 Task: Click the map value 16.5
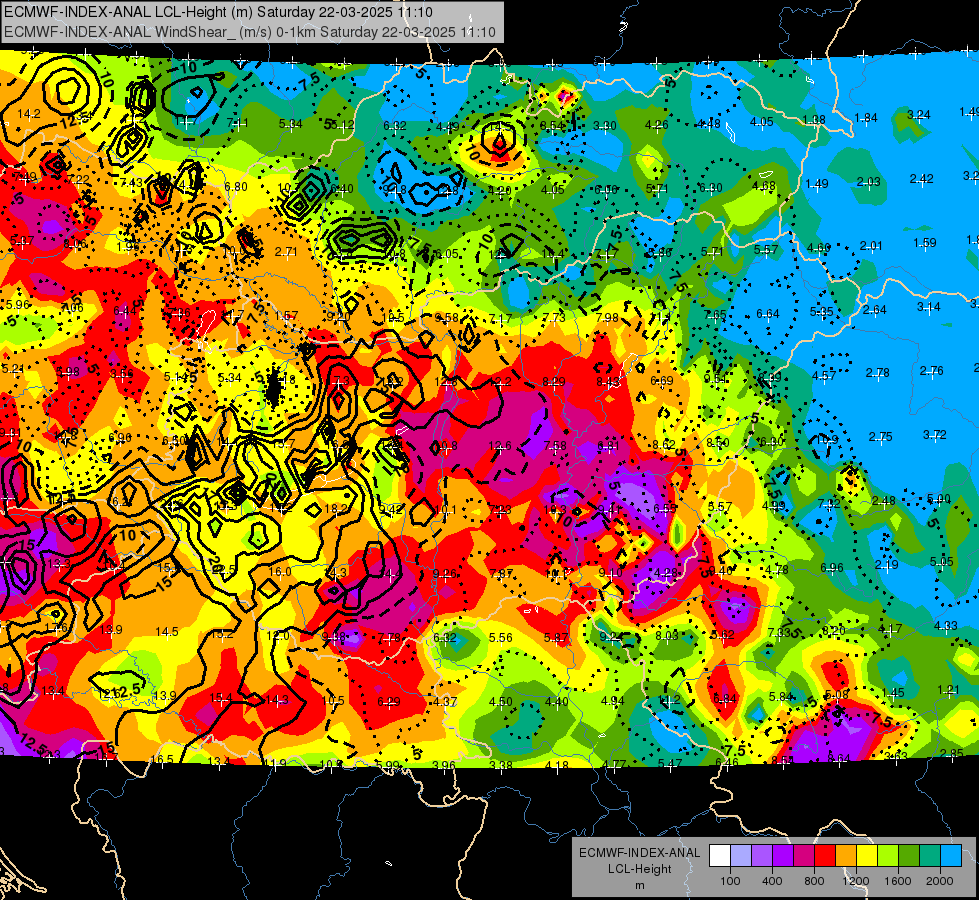click(x=162, y=759)
